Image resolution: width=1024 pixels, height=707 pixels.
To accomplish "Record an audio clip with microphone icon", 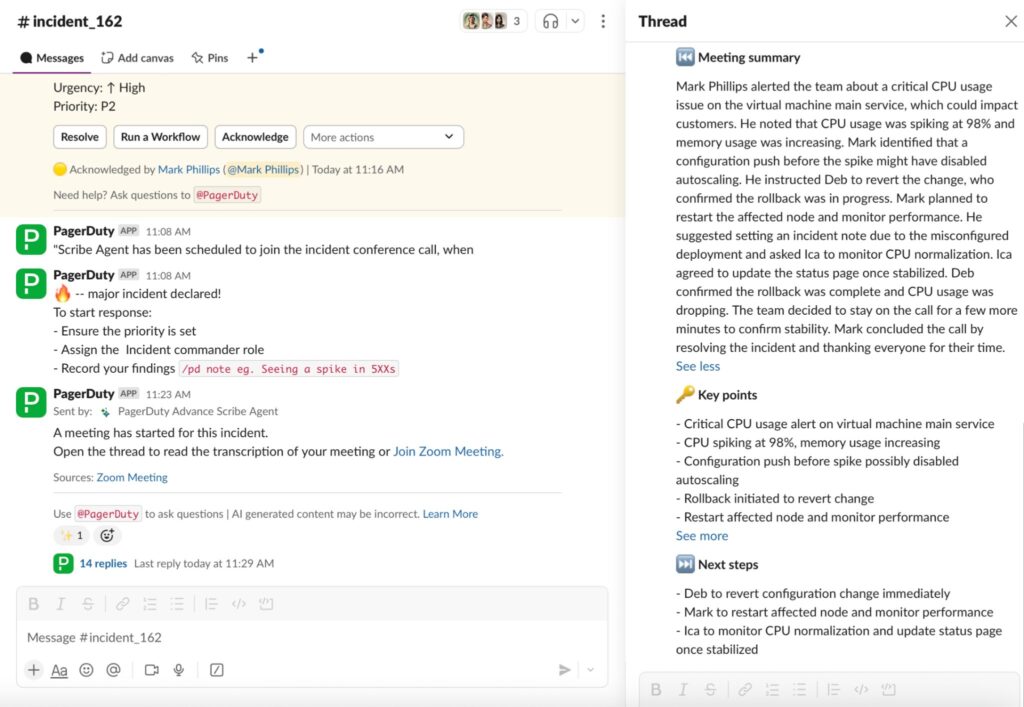I will click(179, 670).
